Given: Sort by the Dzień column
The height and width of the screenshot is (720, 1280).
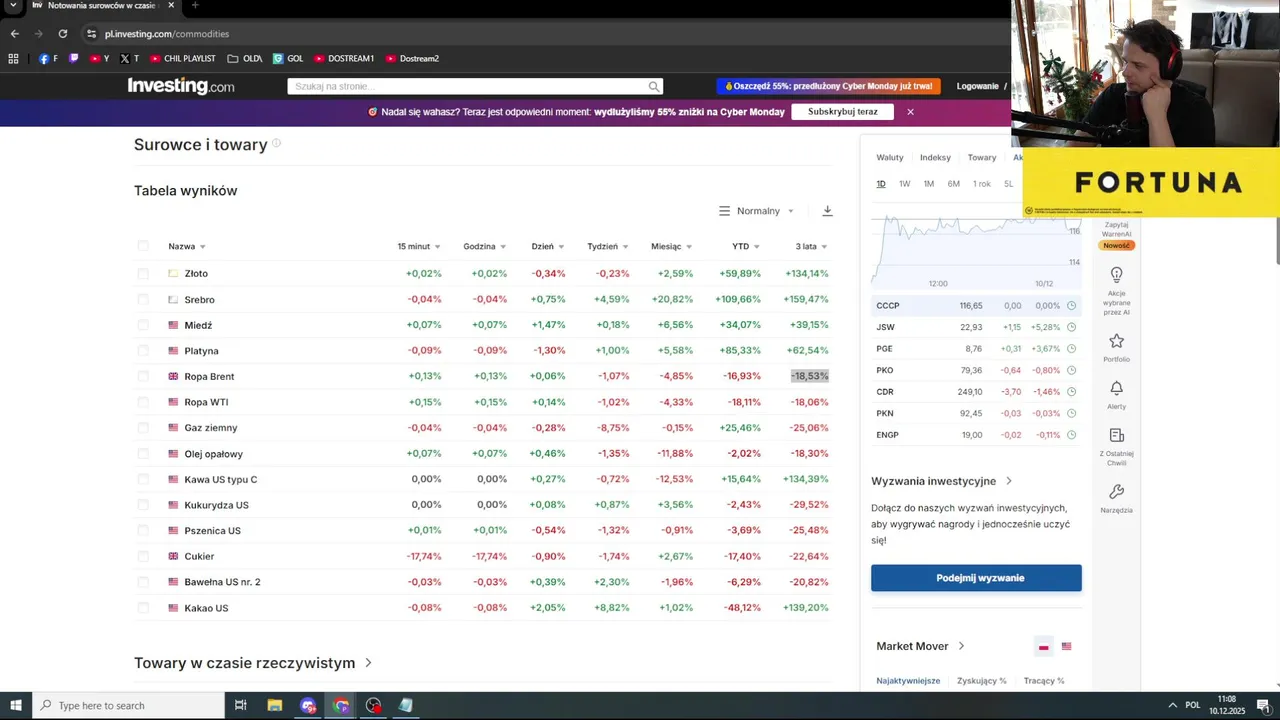Looking at the screenshot, I should [x=548, y=246].
